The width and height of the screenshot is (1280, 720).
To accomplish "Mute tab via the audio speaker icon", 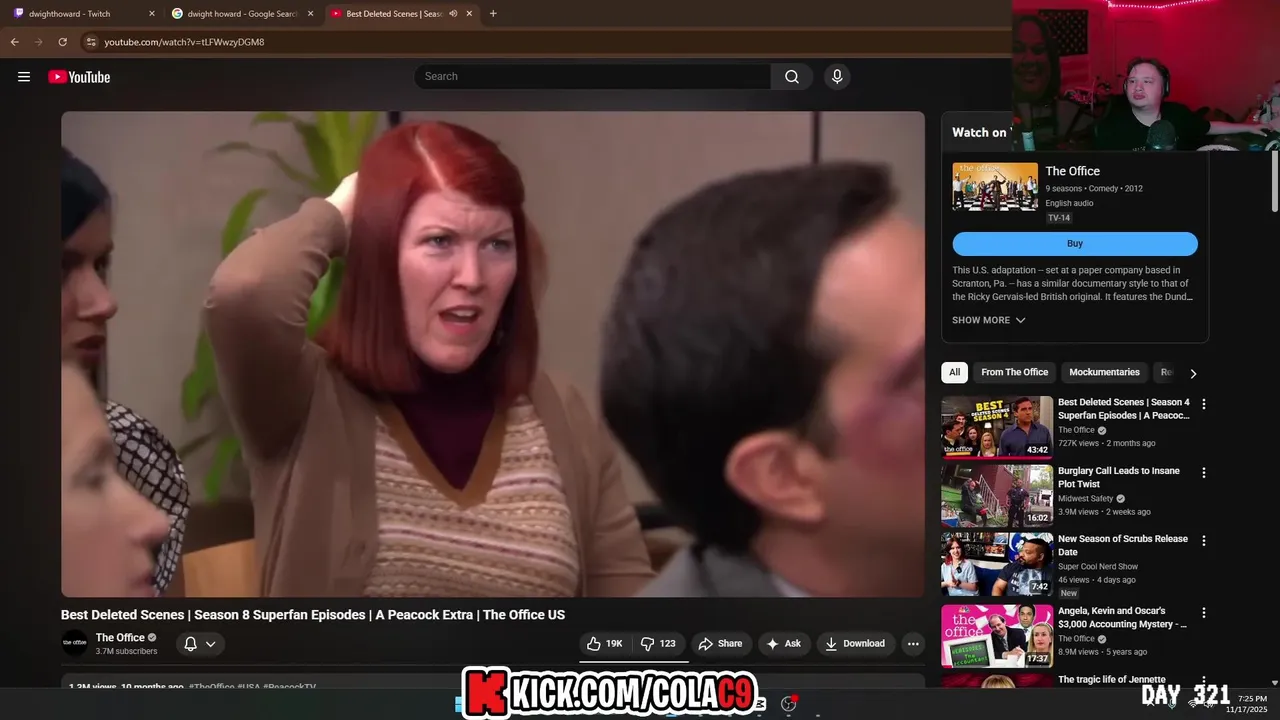I will coord(453,14).
